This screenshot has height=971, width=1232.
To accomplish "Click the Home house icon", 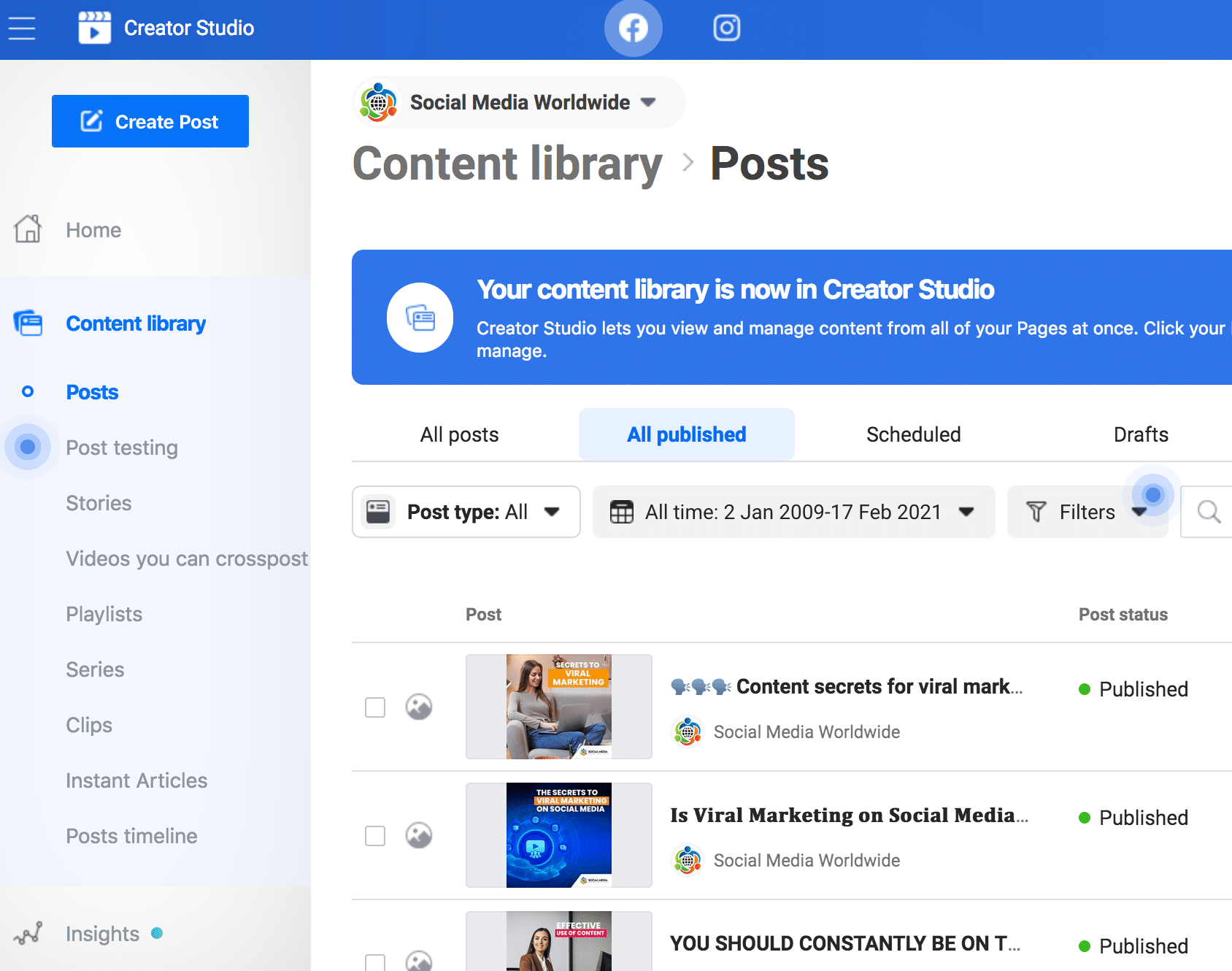I will [28, 229].
